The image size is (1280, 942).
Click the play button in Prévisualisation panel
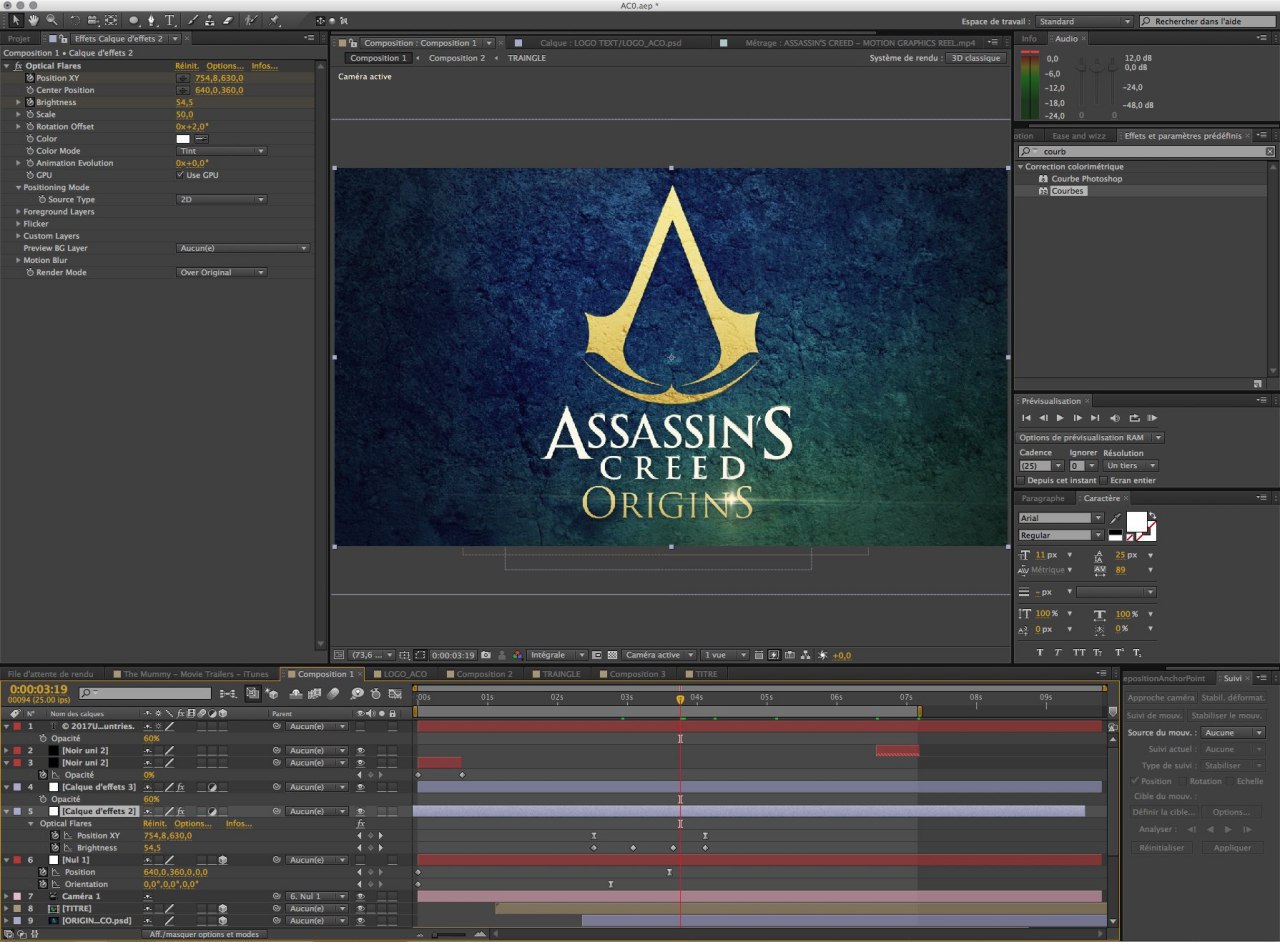[x=1060, y=418]
